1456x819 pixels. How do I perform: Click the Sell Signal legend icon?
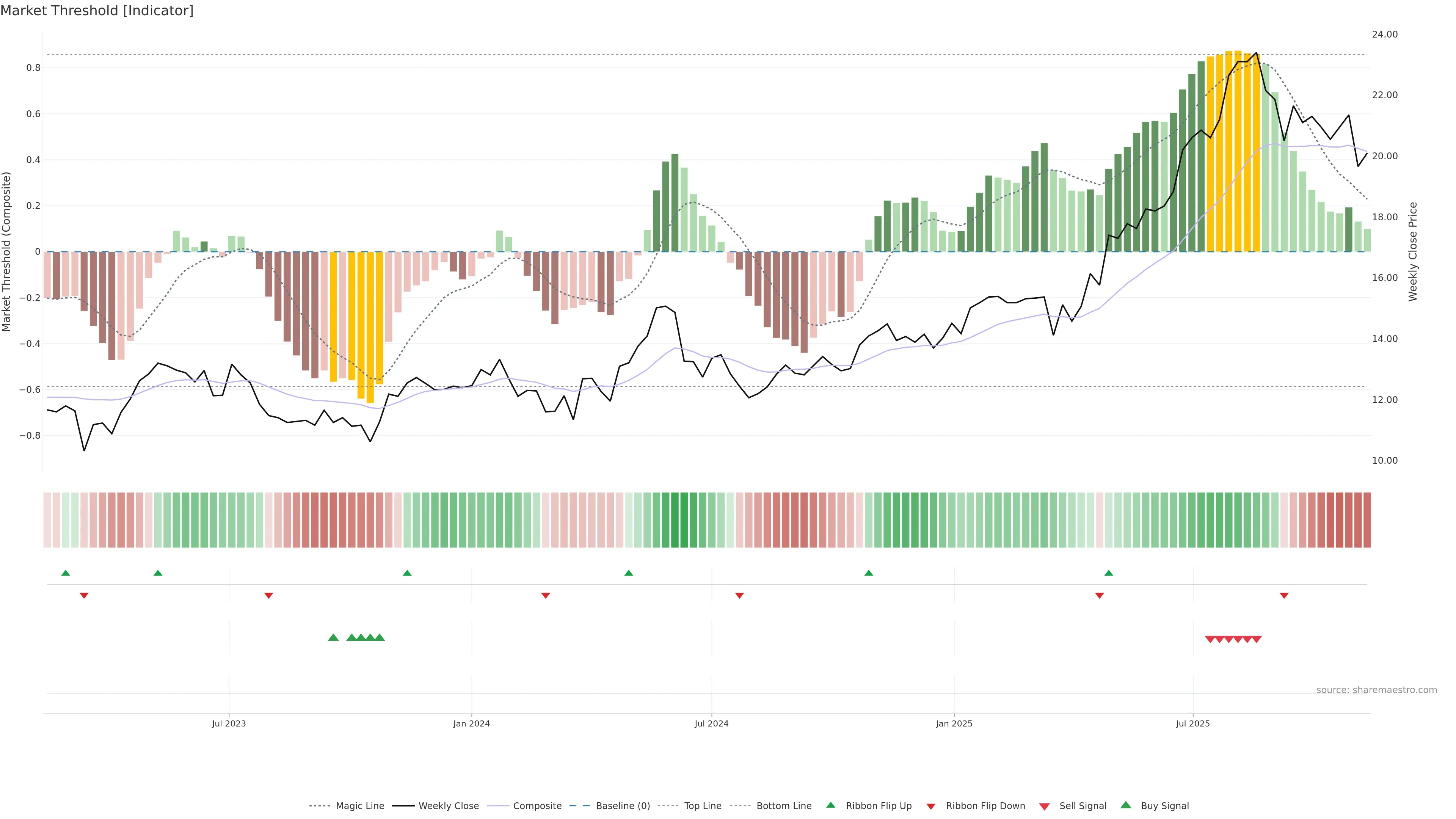(x=1045, y=806)
